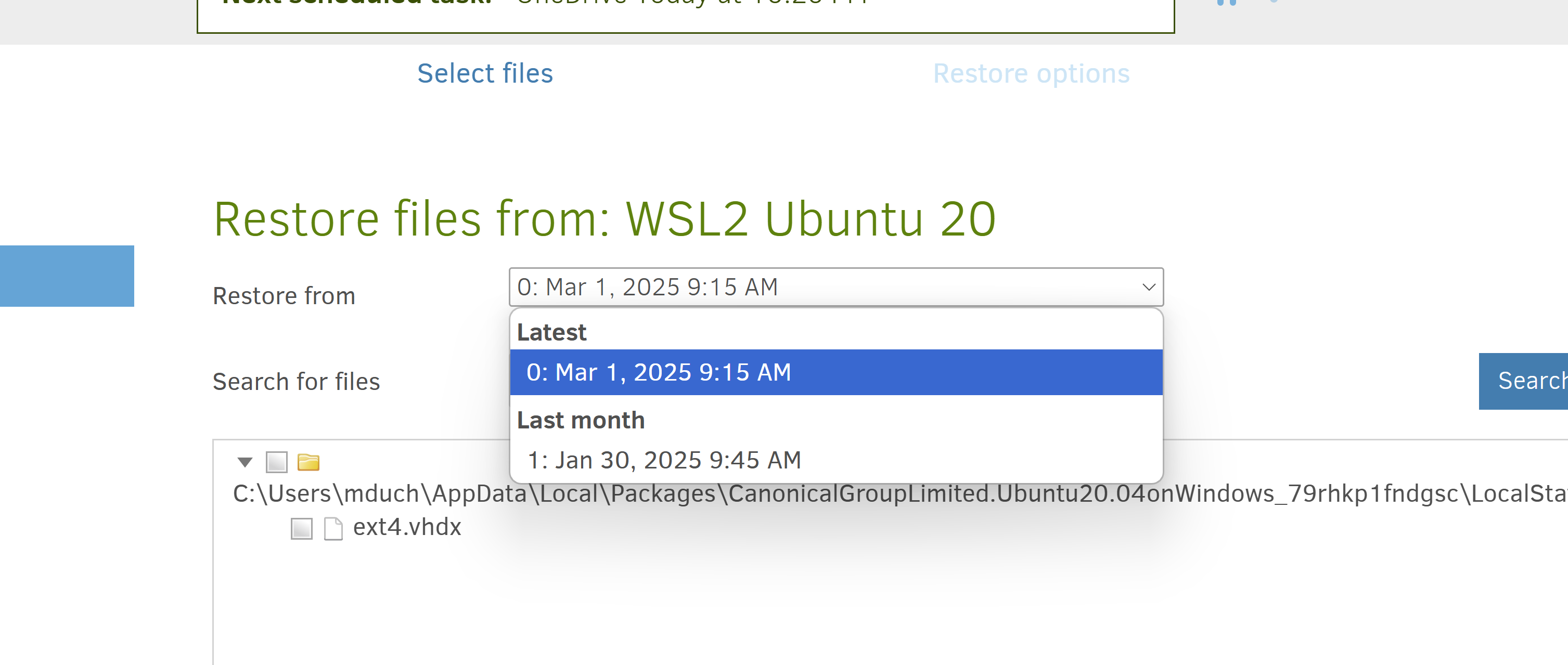Click the Latest group header

tap(551, 333)
